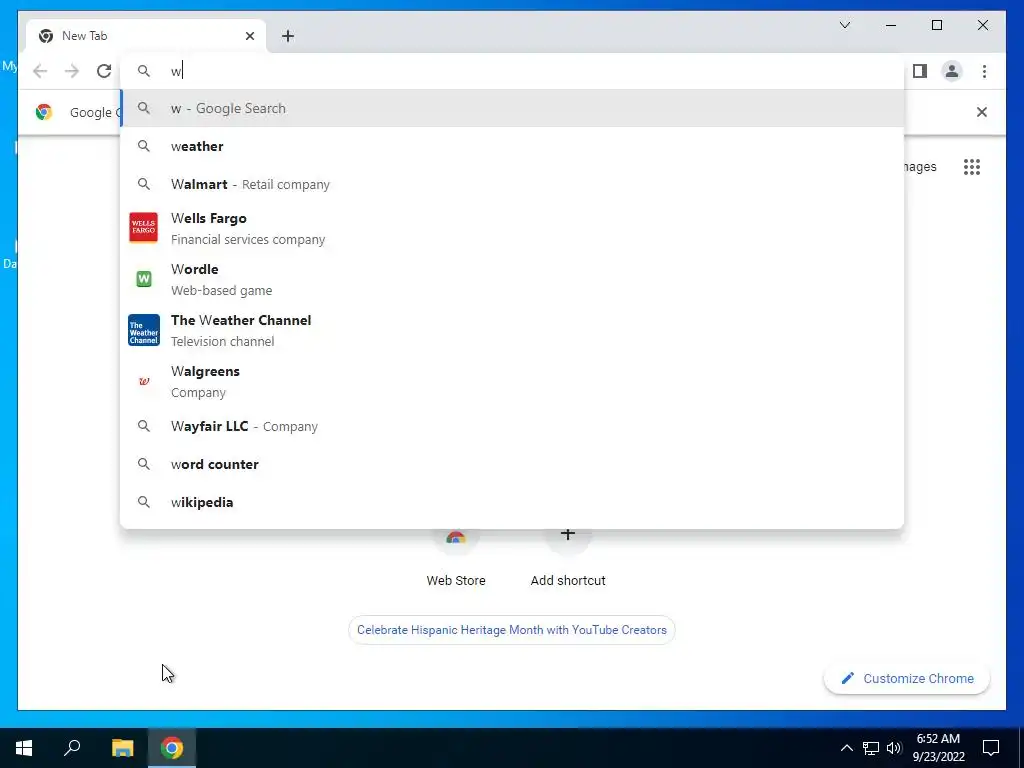Open the Windows Start menu
Image resolution: width=1024 pixels, height=768 pixels.
coord(24,748)
